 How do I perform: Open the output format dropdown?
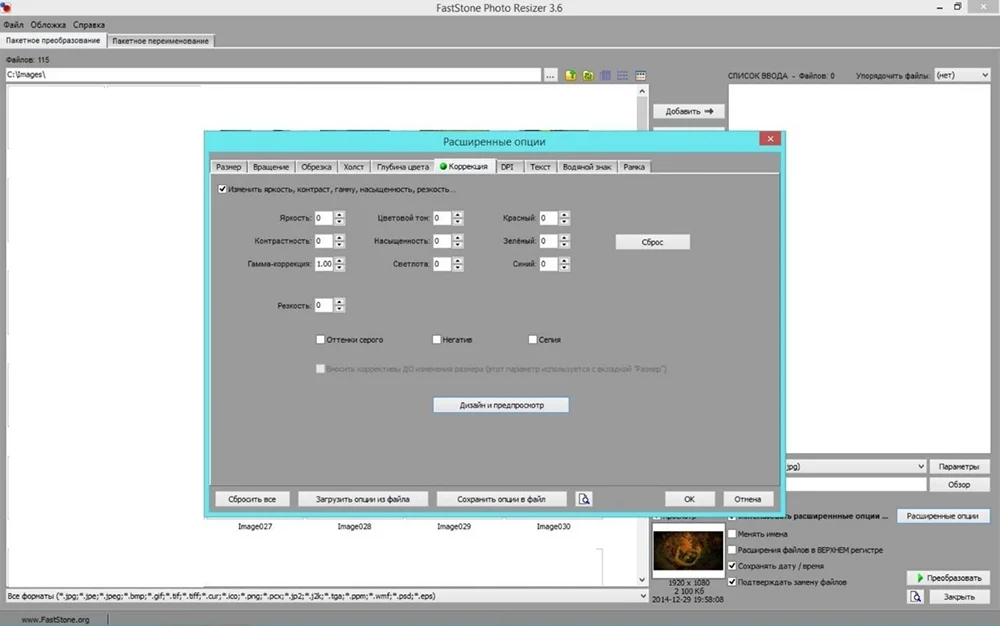(919, 466)
